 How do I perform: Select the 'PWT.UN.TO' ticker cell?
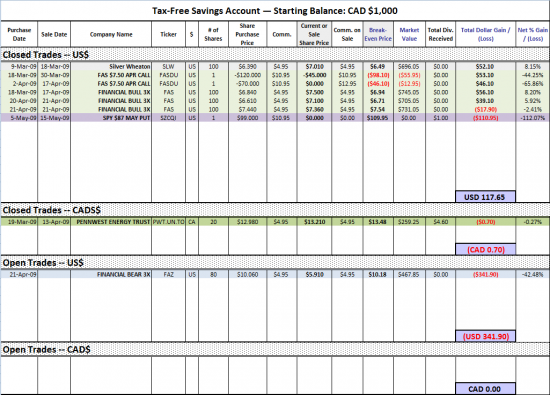pos(168,222)
